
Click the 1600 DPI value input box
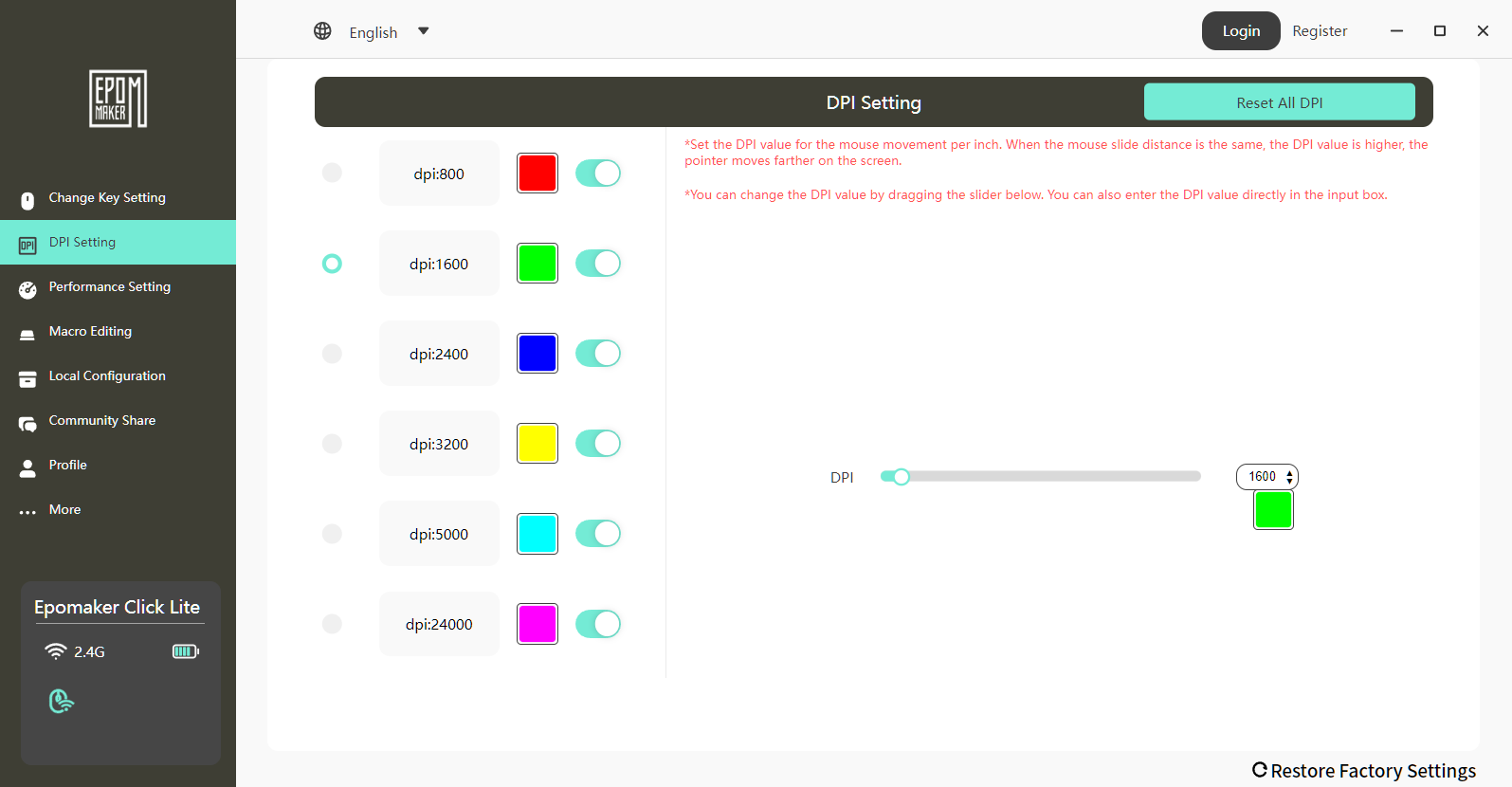click(1262, 477)
